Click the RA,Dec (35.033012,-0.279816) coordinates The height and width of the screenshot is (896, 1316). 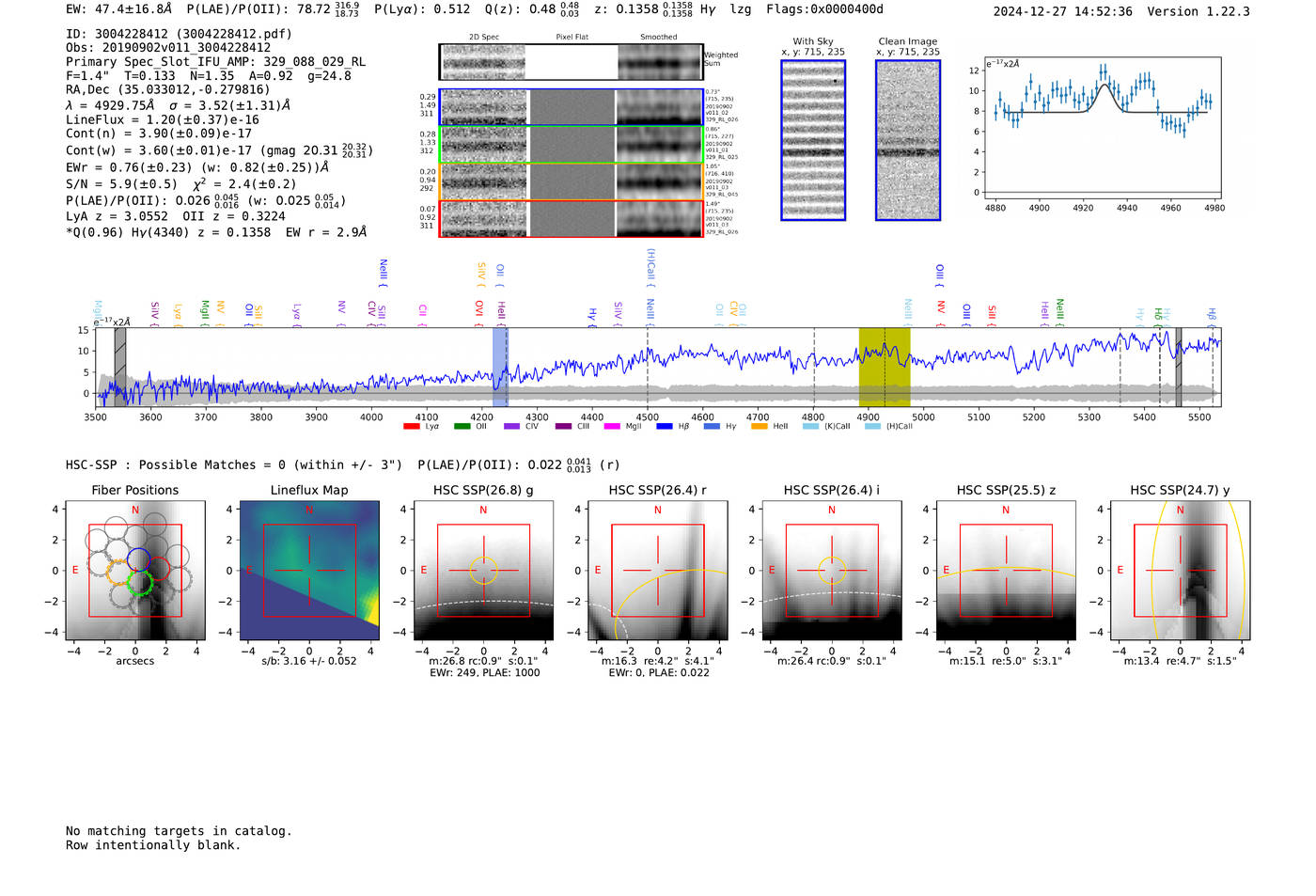coord(168,90)
